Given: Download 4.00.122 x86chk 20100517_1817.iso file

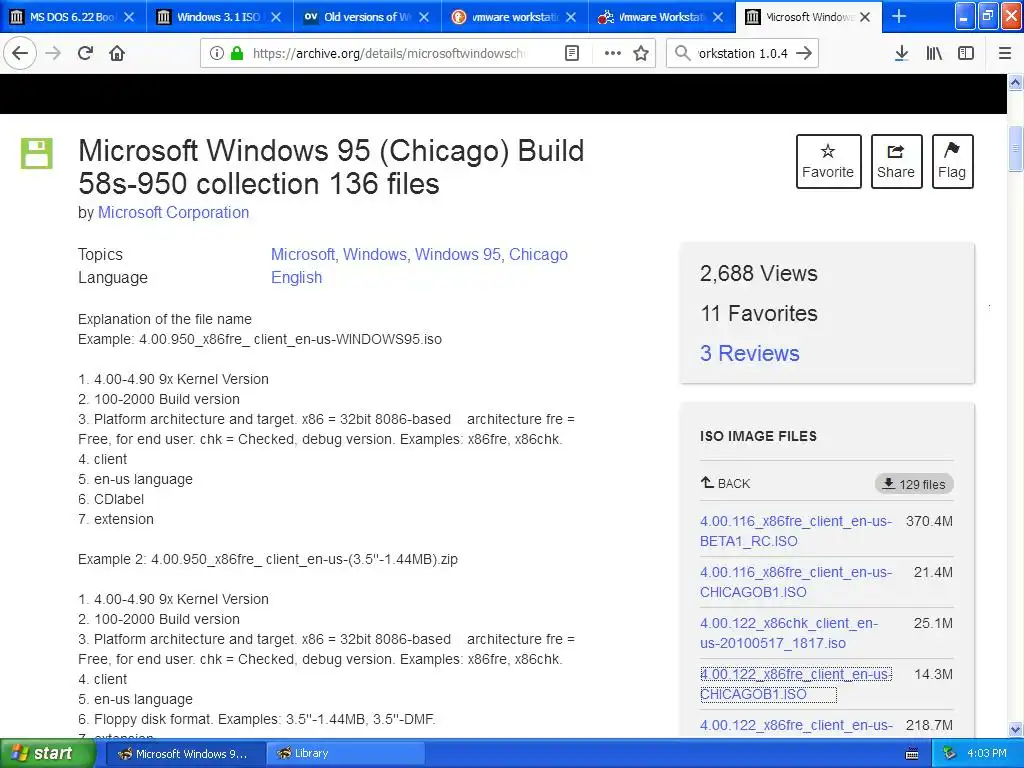Looking at the screenshot, I should pyautogui.click(x=789, y=633).
